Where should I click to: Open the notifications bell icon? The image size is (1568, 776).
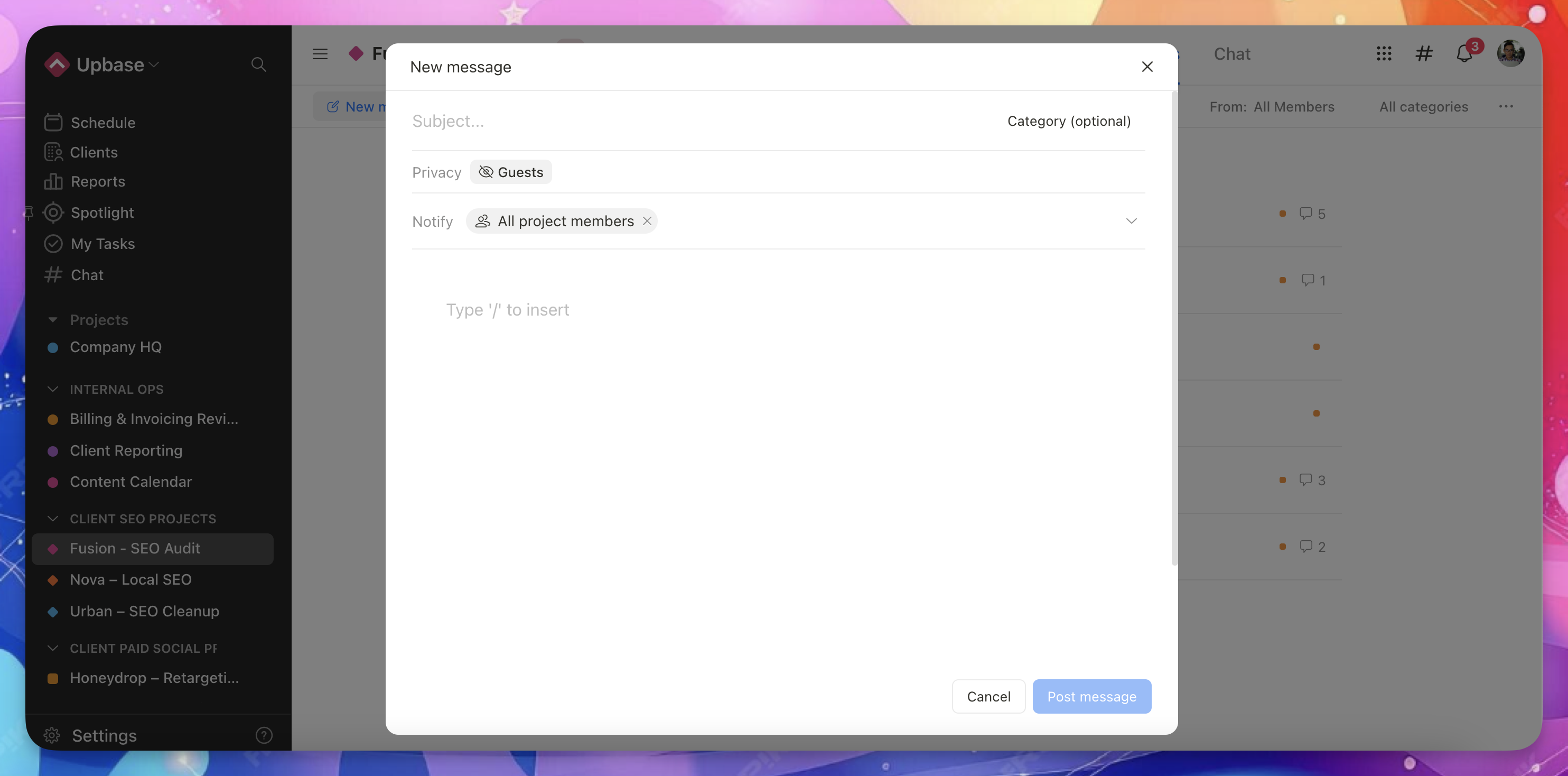(x=1464, y=54)
